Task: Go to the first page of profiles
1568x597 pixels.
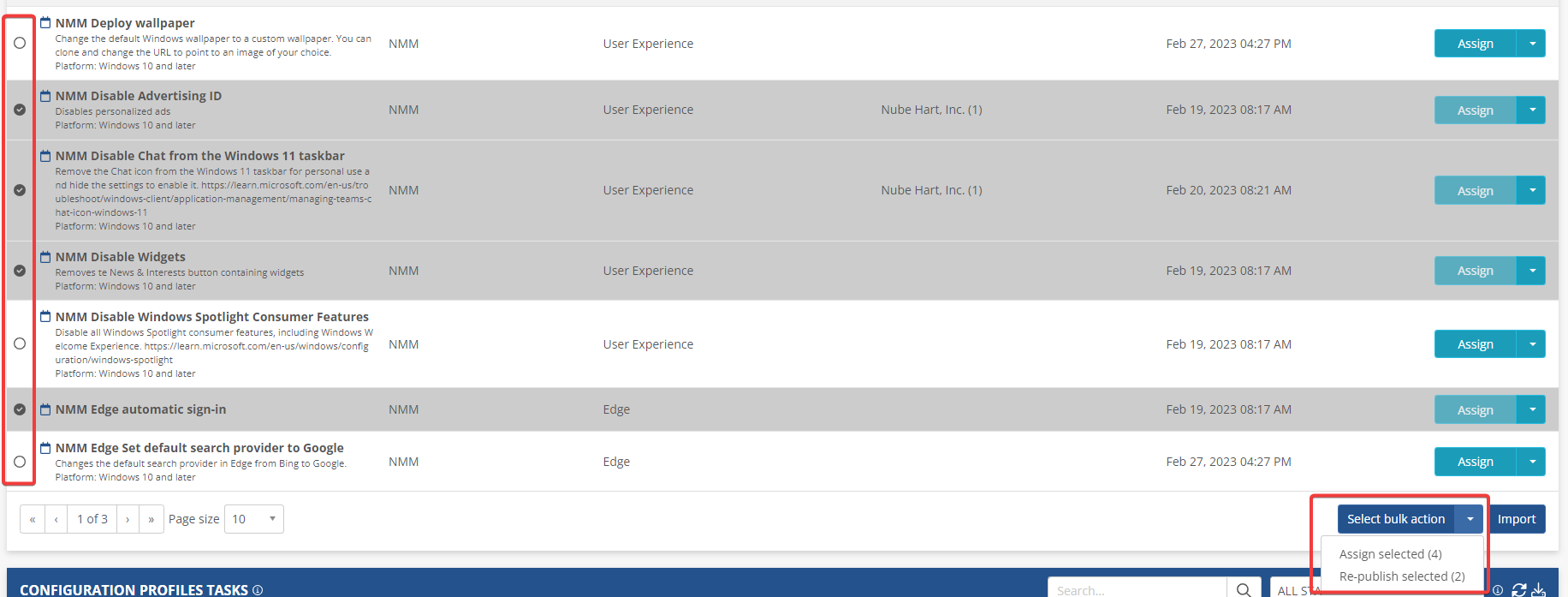Action: pos(33,519)
